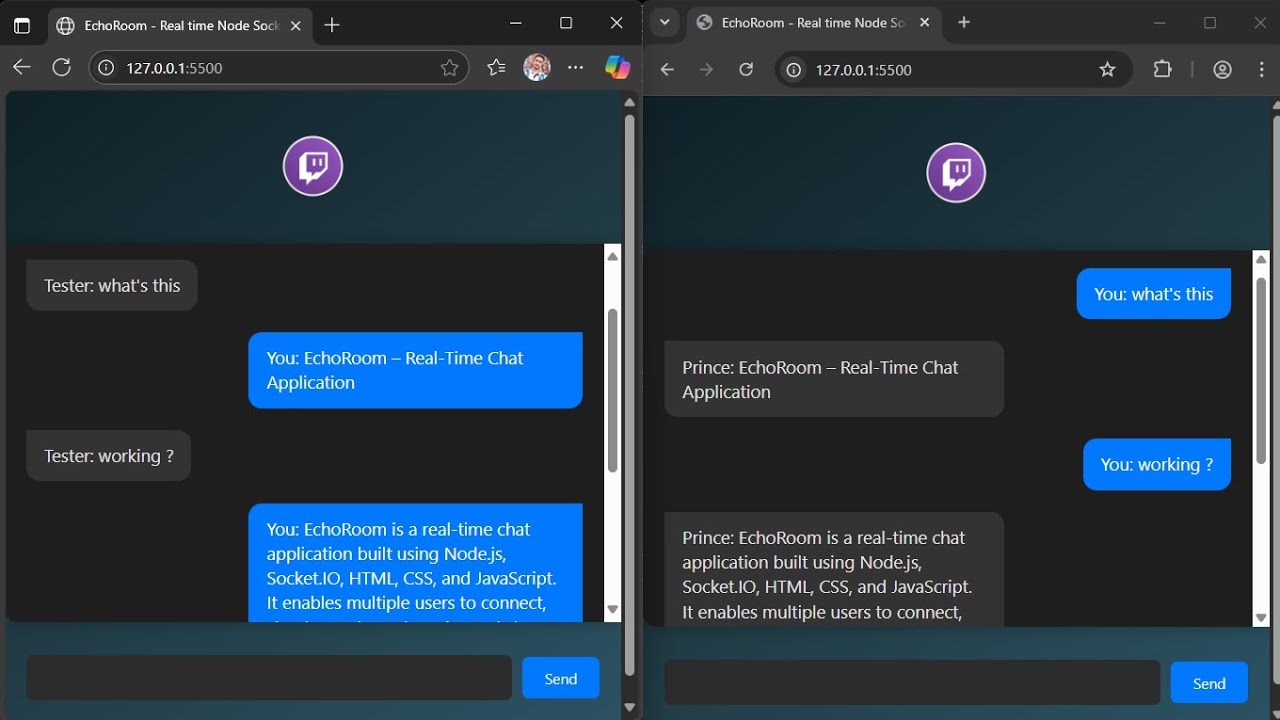Bookmark this page star in Chrome

click(x=1107, y=69)
